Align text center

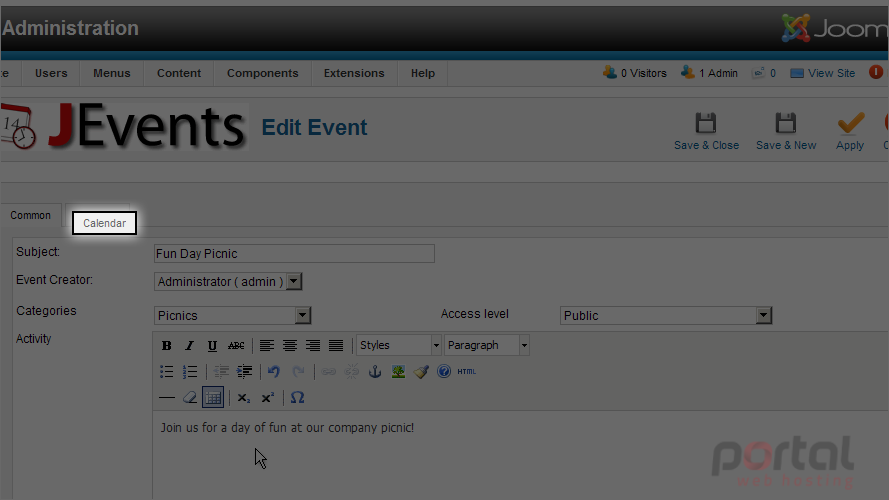[290, 345]
